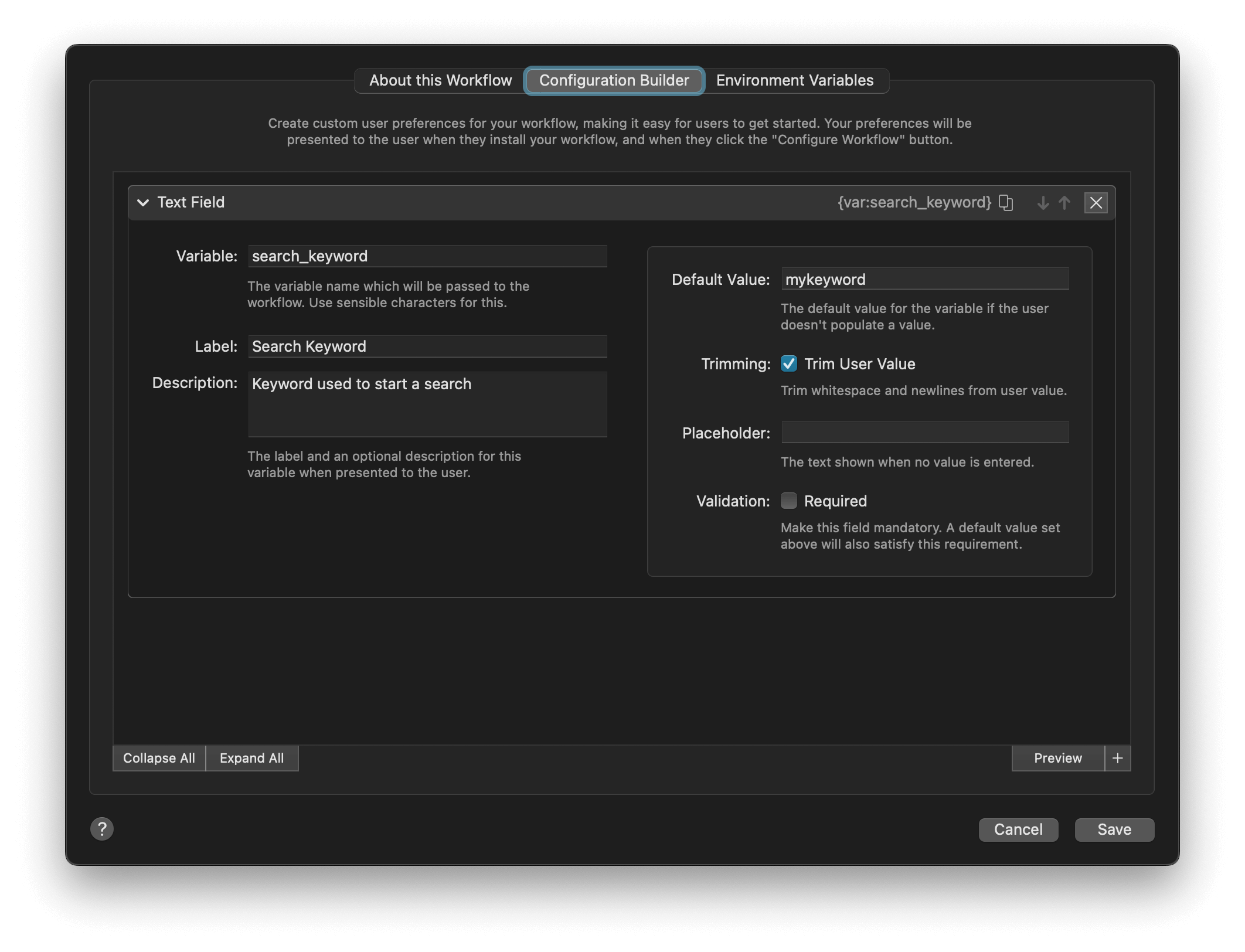
Task: Select the Configuration Builder tab
Action: [614, 80]
